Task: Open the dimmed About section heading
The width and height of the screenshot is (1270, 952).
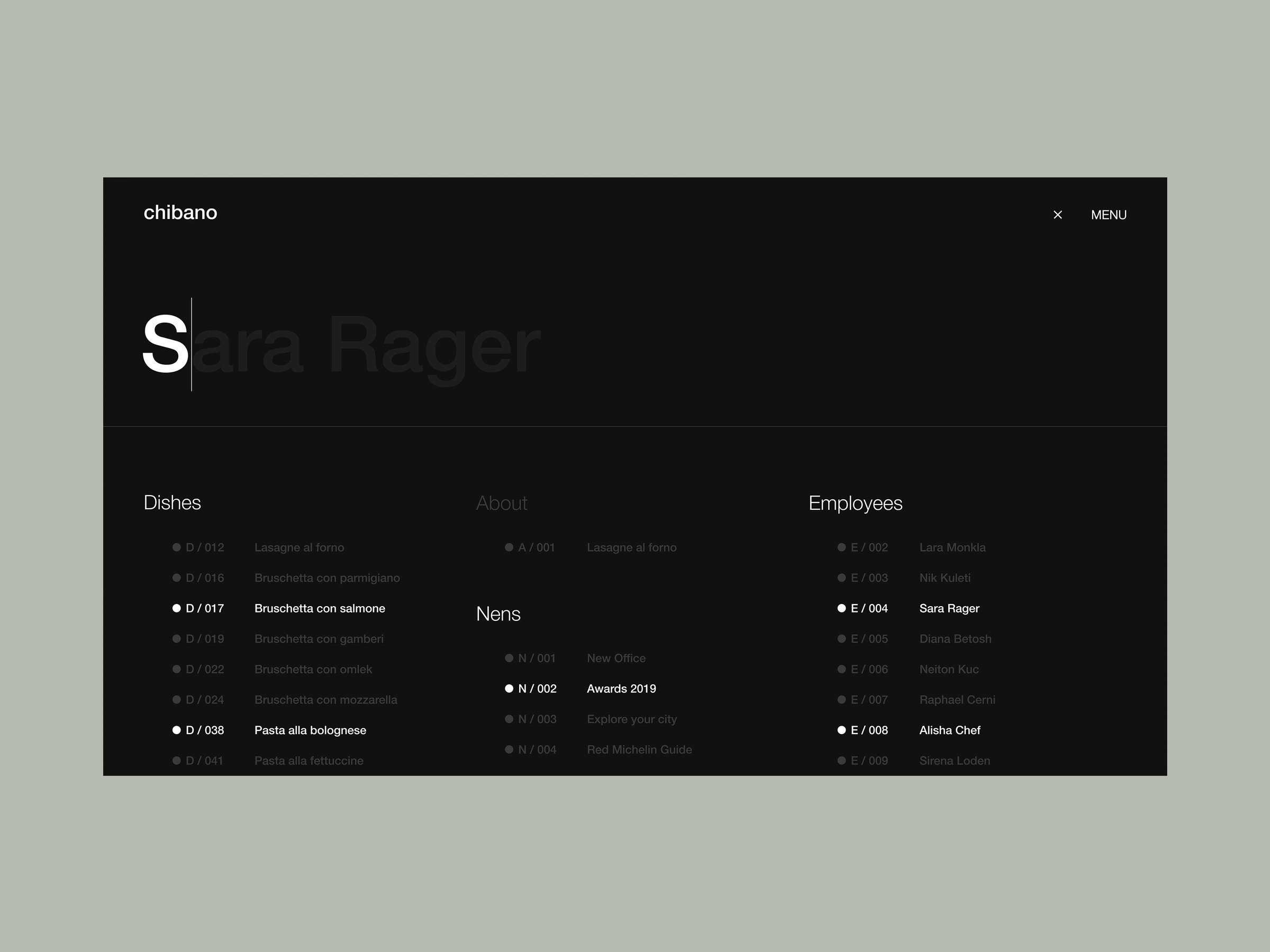Action: click(x=501, y=504)
